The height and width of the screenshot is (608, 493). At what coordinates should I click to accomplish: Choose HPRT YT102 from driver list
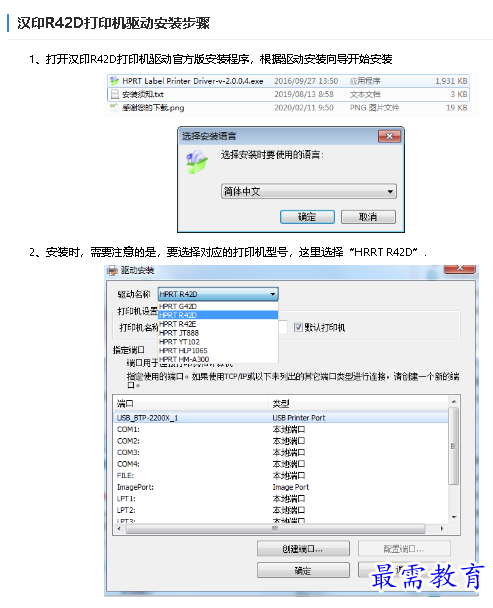click(218, 342)
